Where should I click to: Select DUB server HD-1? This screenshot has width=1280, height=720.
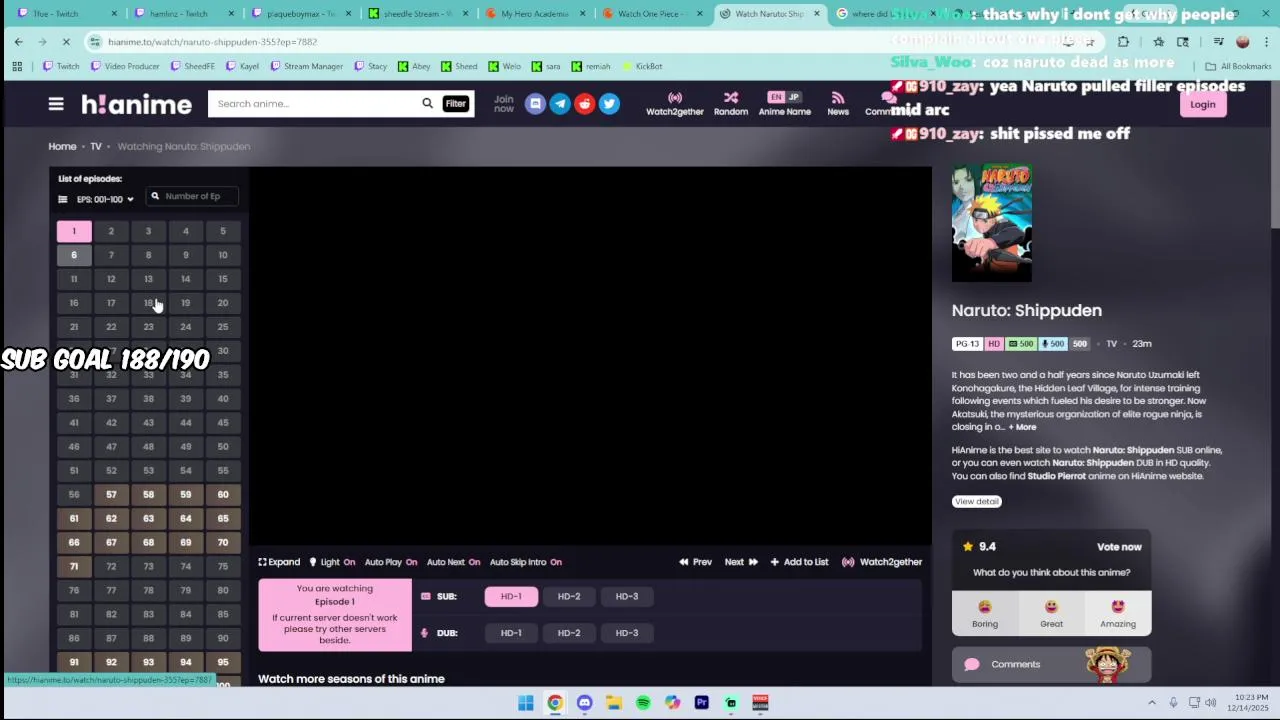coord(511,633)
